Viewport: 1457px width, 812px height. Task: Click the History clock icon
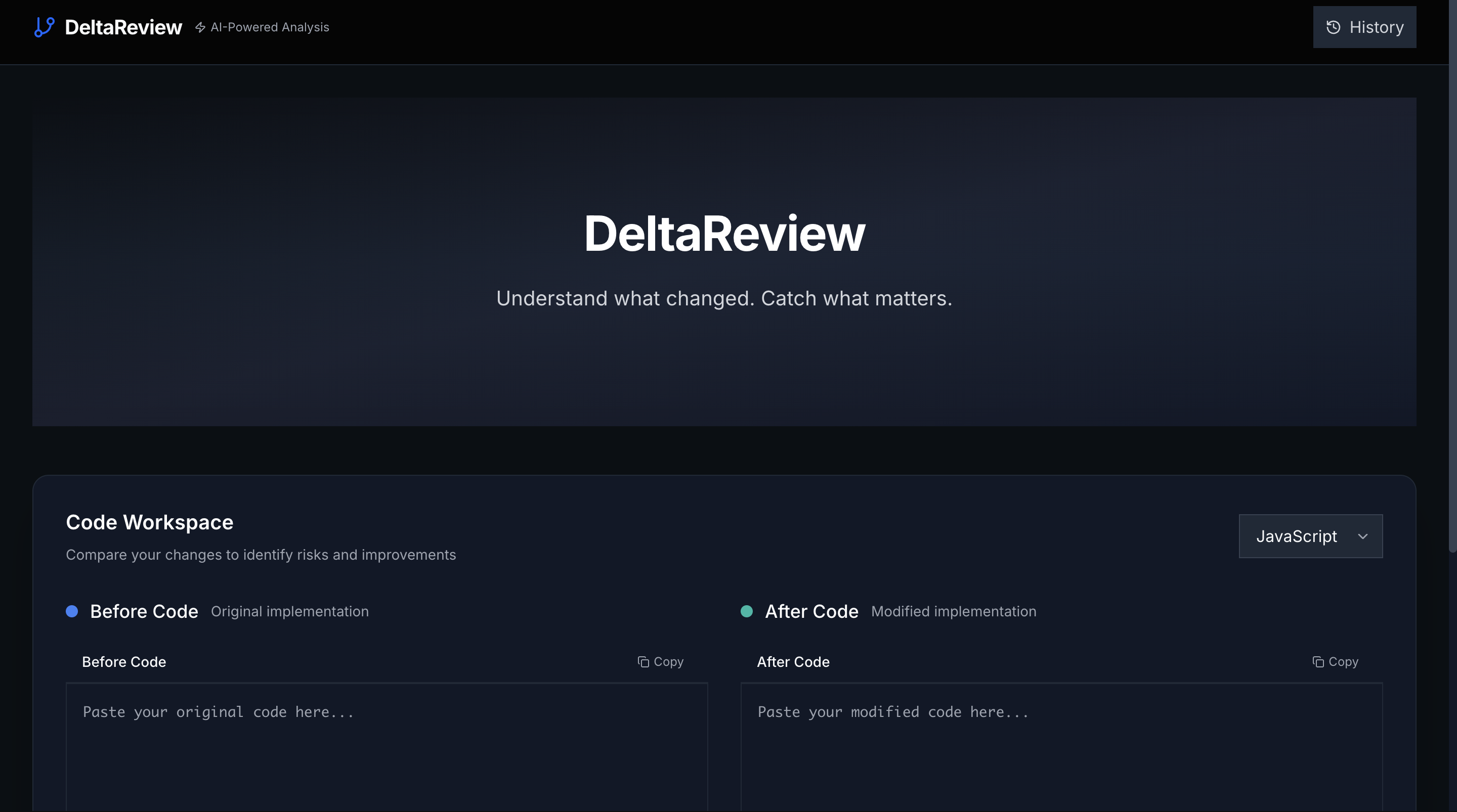click(x=1333, y=27)
